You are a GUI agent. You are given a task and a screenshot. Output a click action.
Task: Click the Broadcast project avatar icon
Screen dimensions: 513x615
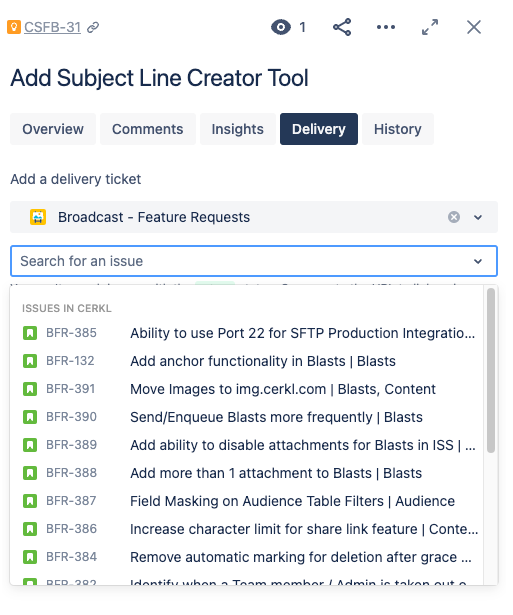[38, 217]
